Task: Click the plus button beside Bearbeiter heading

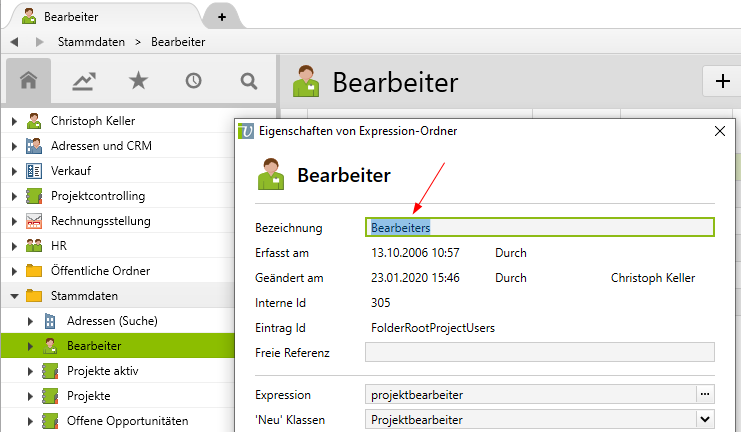Action: pyautogui.click(x=722, y=82)
